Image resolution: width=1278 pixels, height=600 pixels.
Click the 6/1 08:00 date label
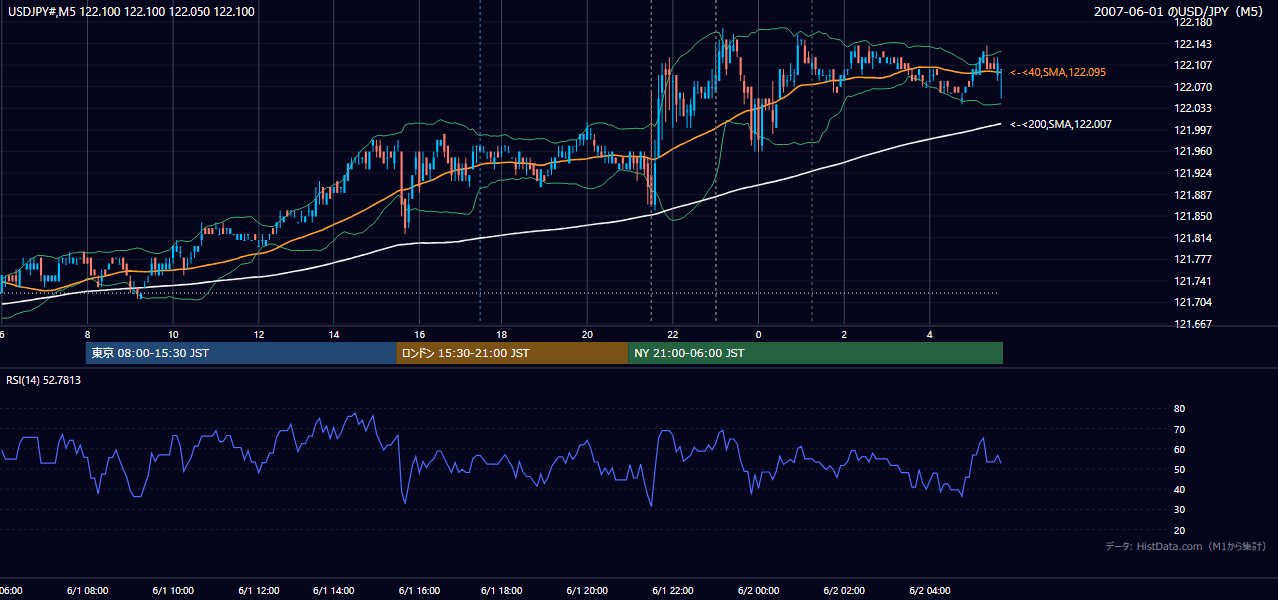pyautogui.click(x=88, y=591)
